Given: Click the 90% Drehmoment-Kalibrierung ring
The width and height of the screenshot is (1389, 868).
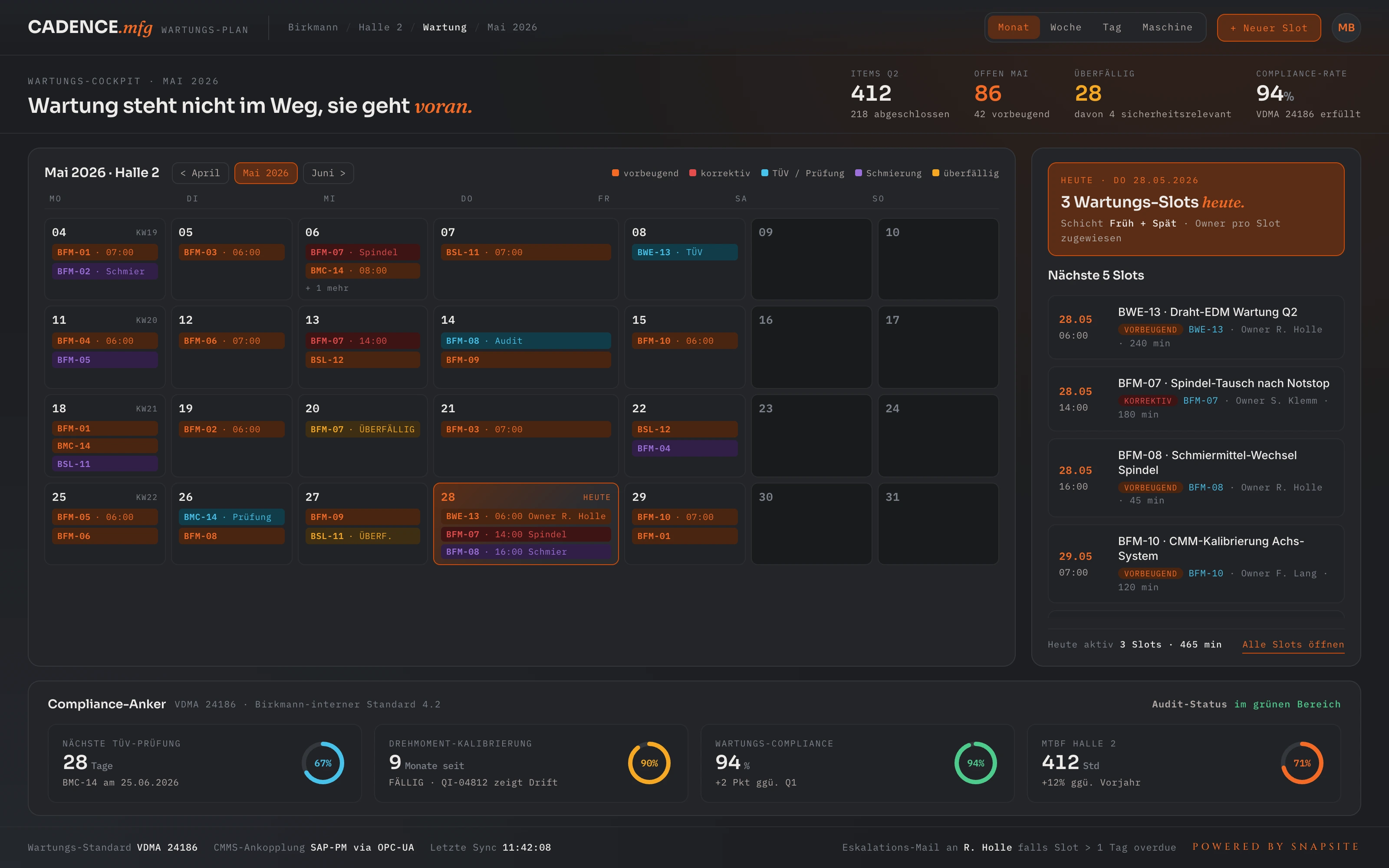Looking at the screenshot, I should coord(649,763).
